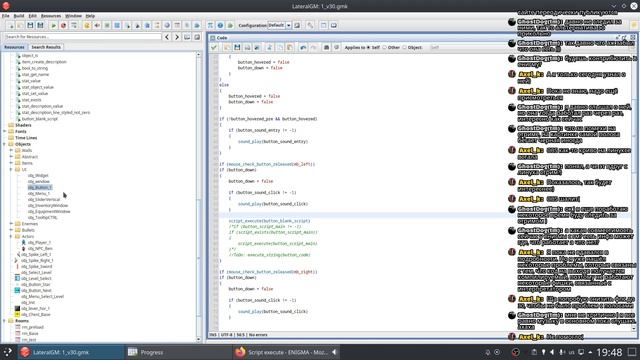Image resolution: width=640 pixels, height=360 pixels.
Task: Expand the Fonts folder
Action: 5,131
